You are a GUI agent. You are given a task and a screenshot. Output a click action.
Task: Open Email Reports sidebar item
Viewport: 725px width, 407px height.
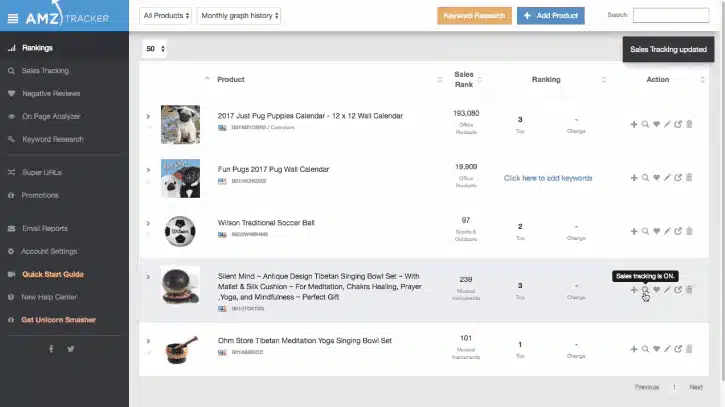[44, 228]
